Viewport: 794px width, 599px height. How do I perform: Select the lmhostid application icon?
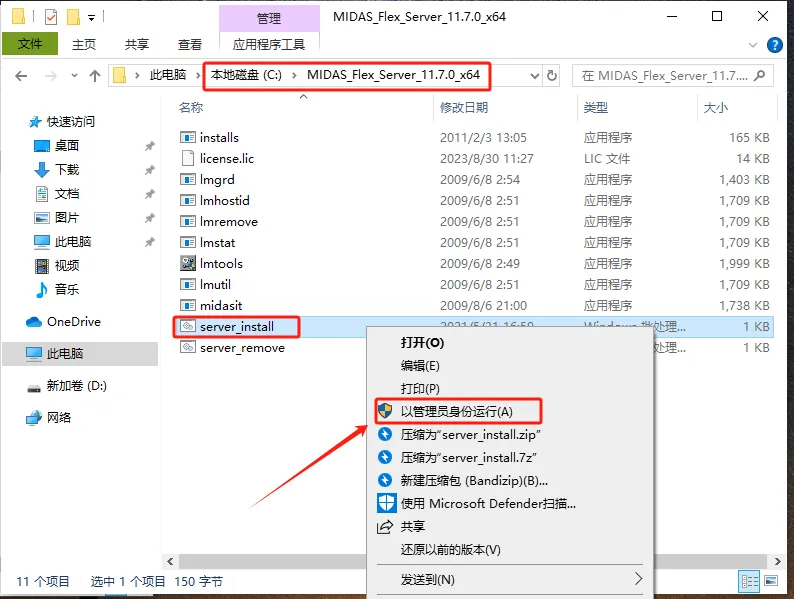click(x=188, y=201)
